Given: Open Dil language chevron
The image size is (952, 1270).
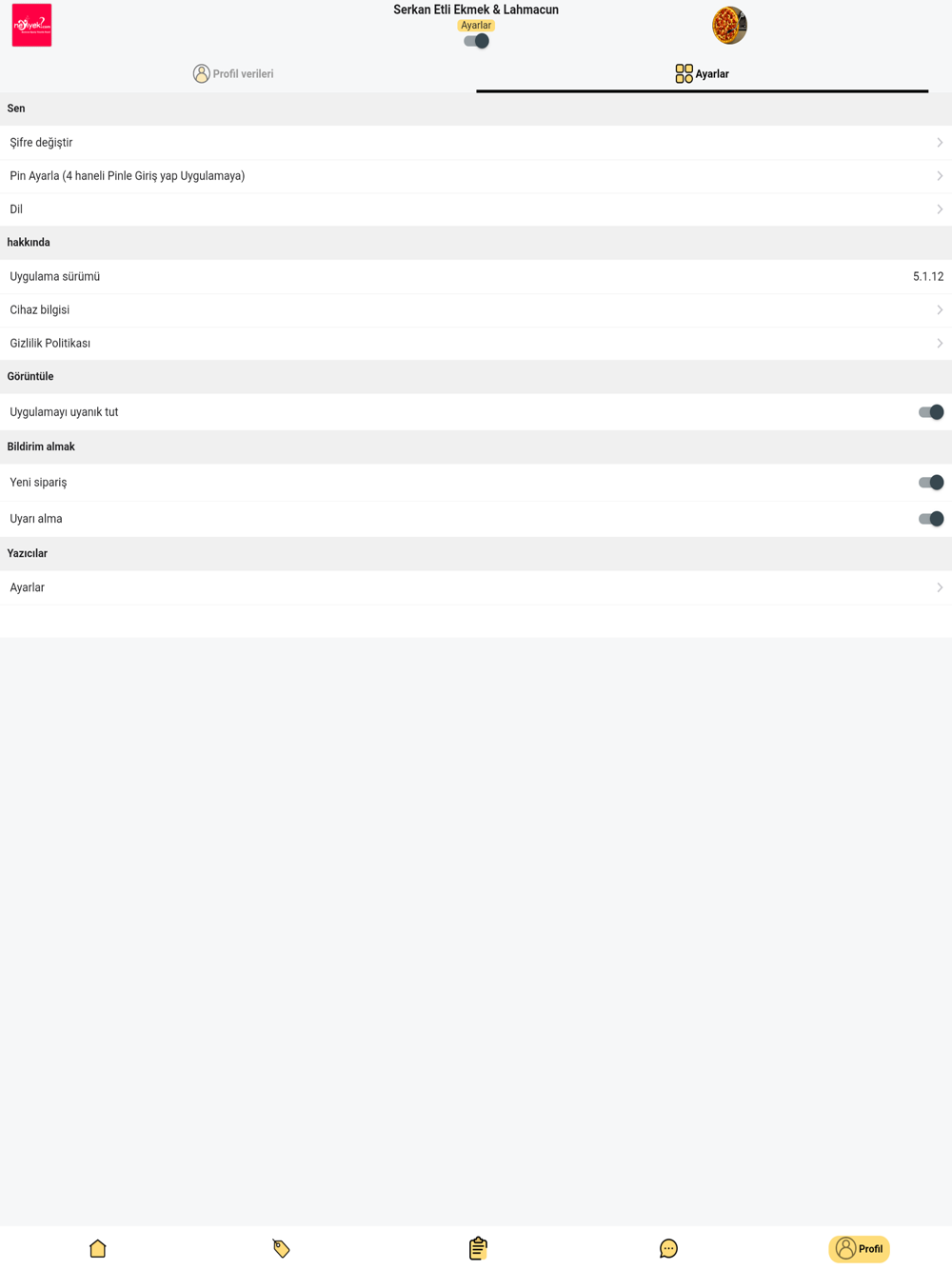Looking at the screenshot, I should (x=940, y=209).
